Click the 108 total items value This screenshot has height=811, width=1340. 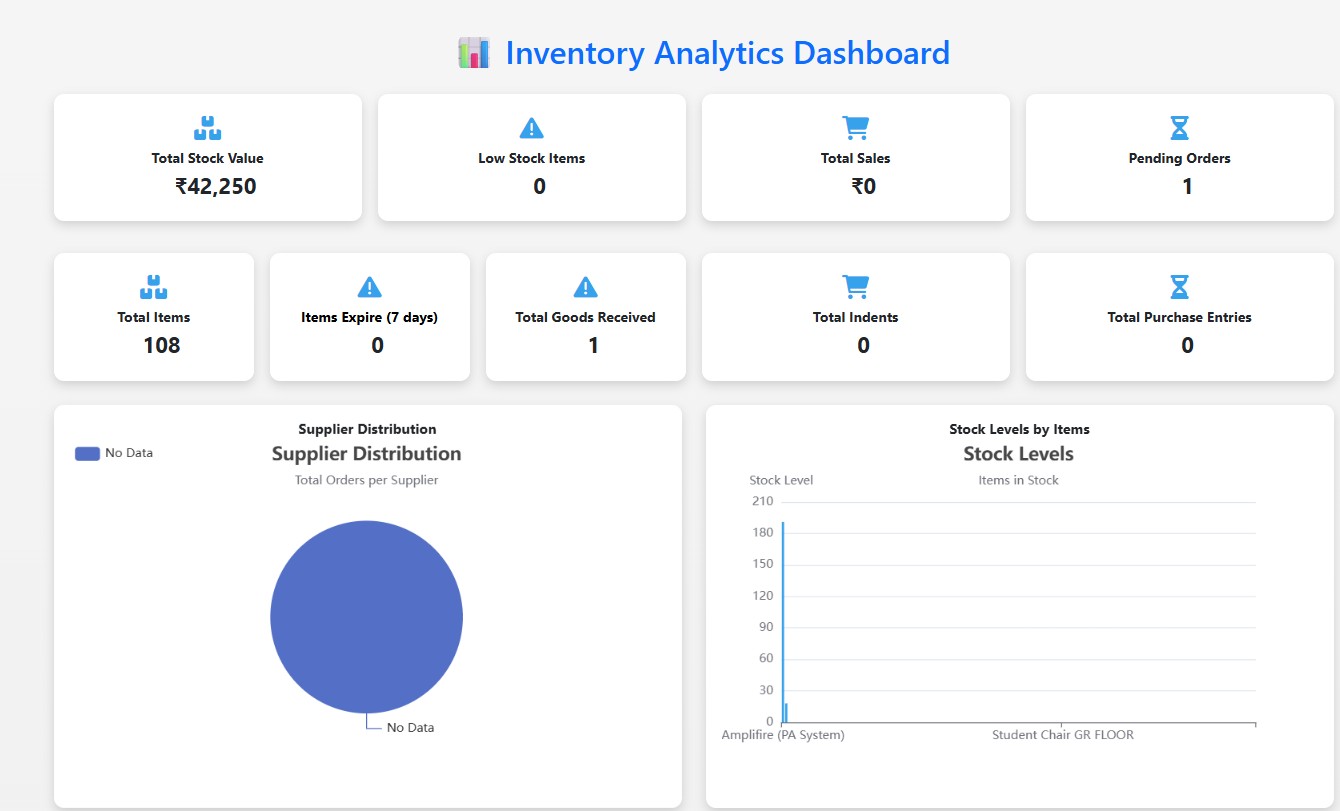(x=162, y=345)
